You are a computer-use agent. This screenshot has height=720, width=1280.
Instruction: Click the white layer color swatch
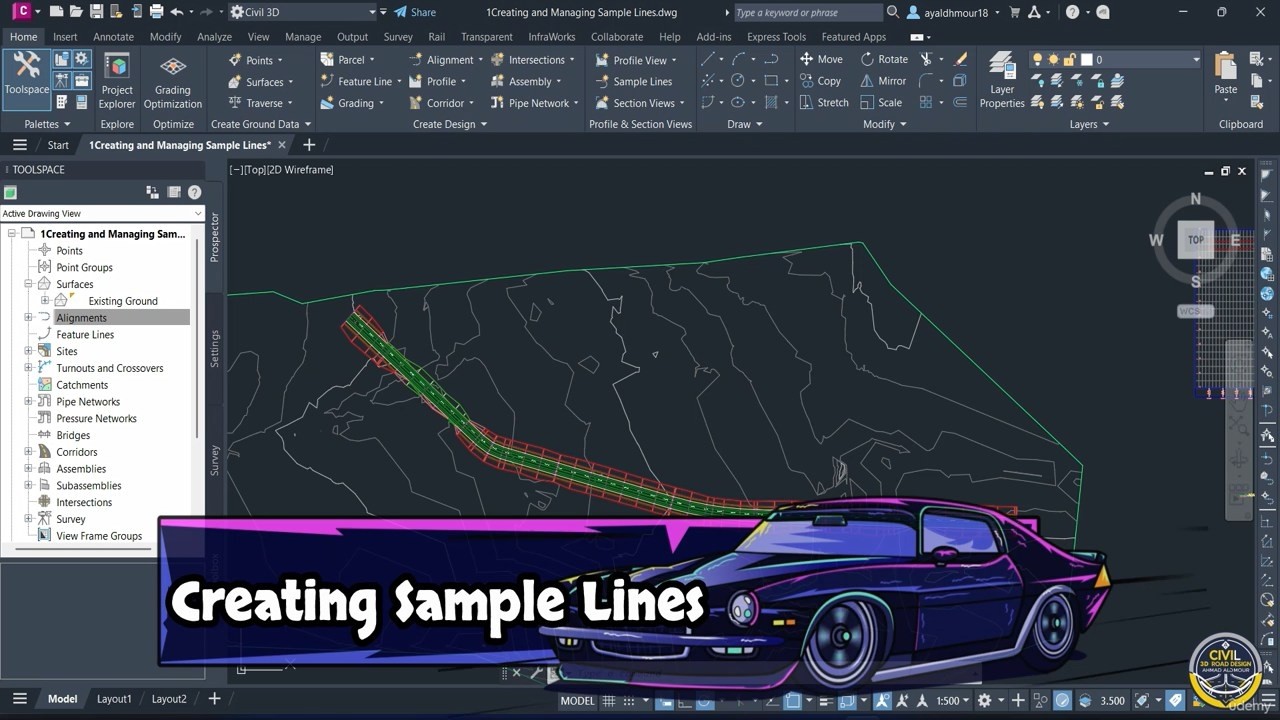click(x=1086, y=60)
